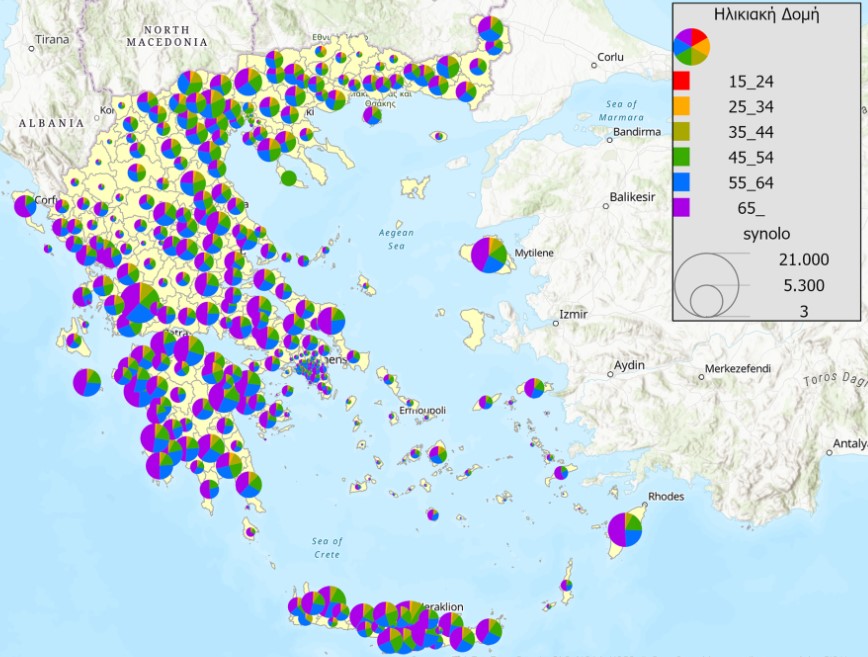Image resolution: width=868 pixels, height=657 pixels.
Task: Select the pie chart near Mytilene
Action: pyautogui.click(x=489, y=255)
